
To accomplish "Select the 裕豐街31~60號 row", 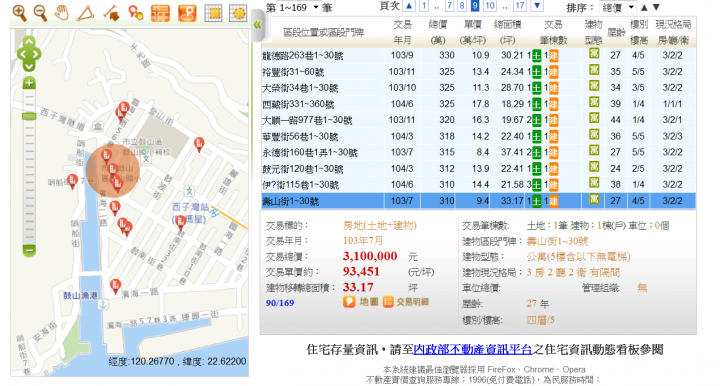I will tap(478, 72).
